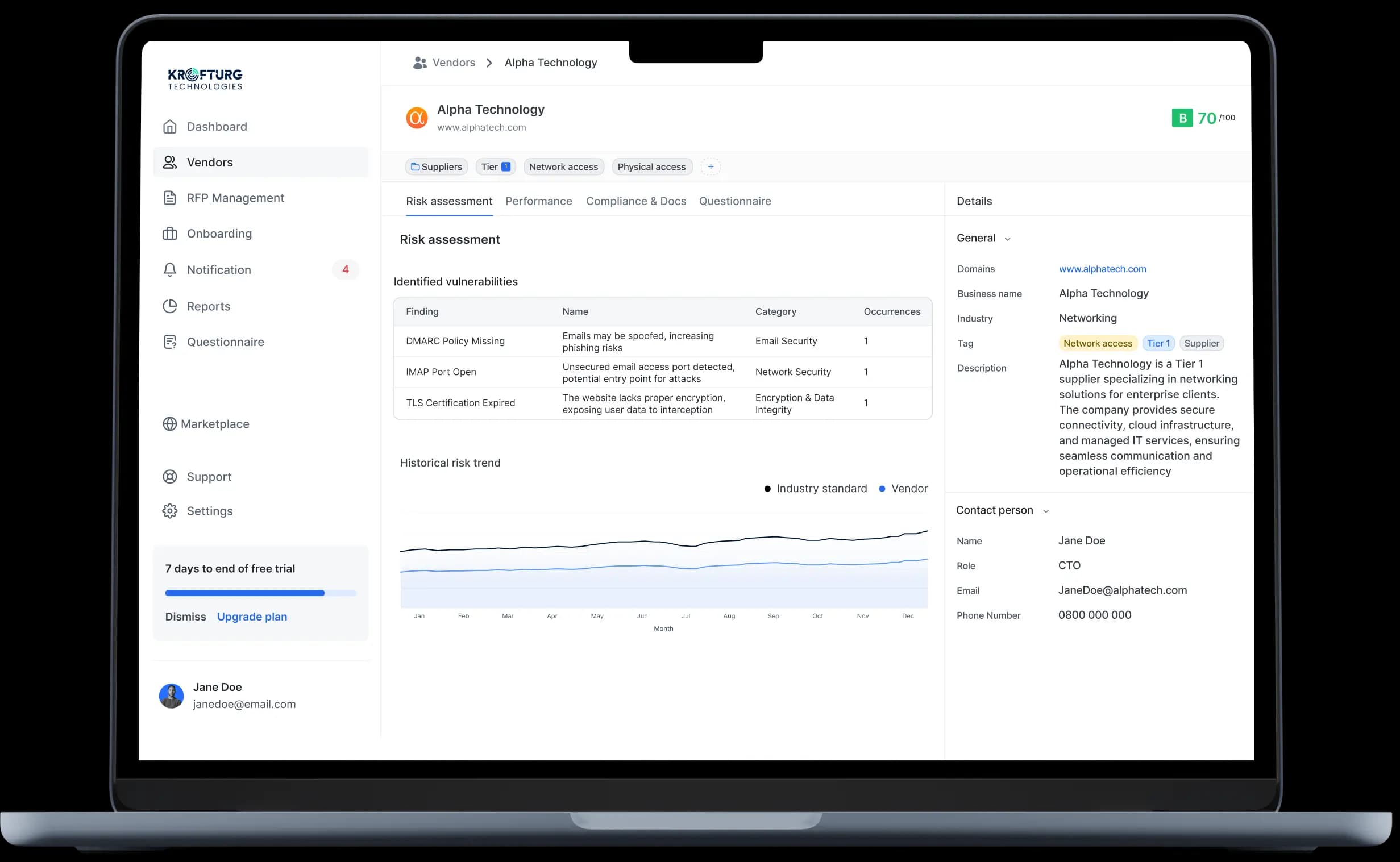Click phone number 0800 000 000
The image size is (1400, 862).
[x=1094, y=615]
